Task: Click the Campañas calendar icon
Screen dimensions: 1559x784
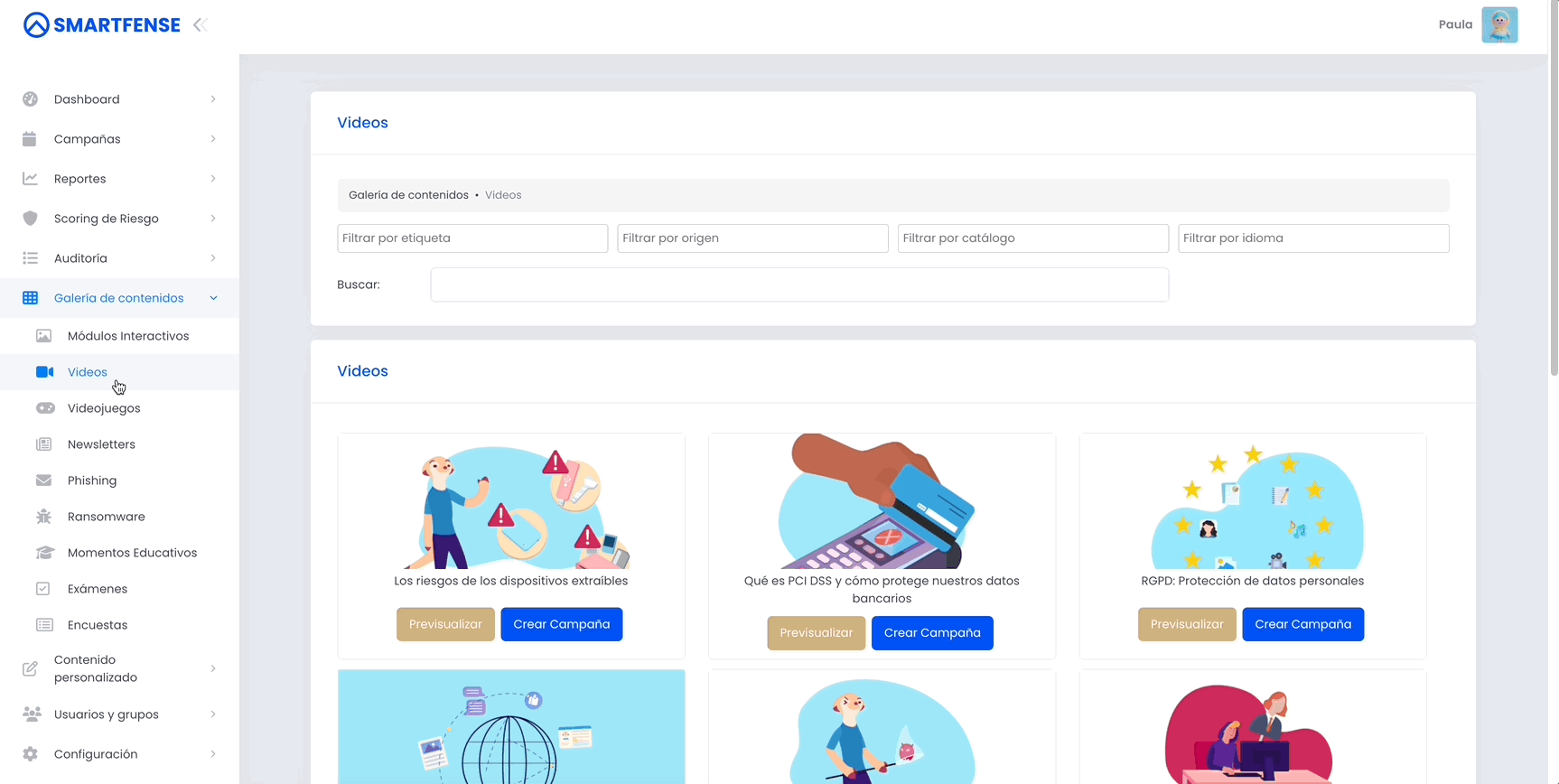Action: click(30, 139)
